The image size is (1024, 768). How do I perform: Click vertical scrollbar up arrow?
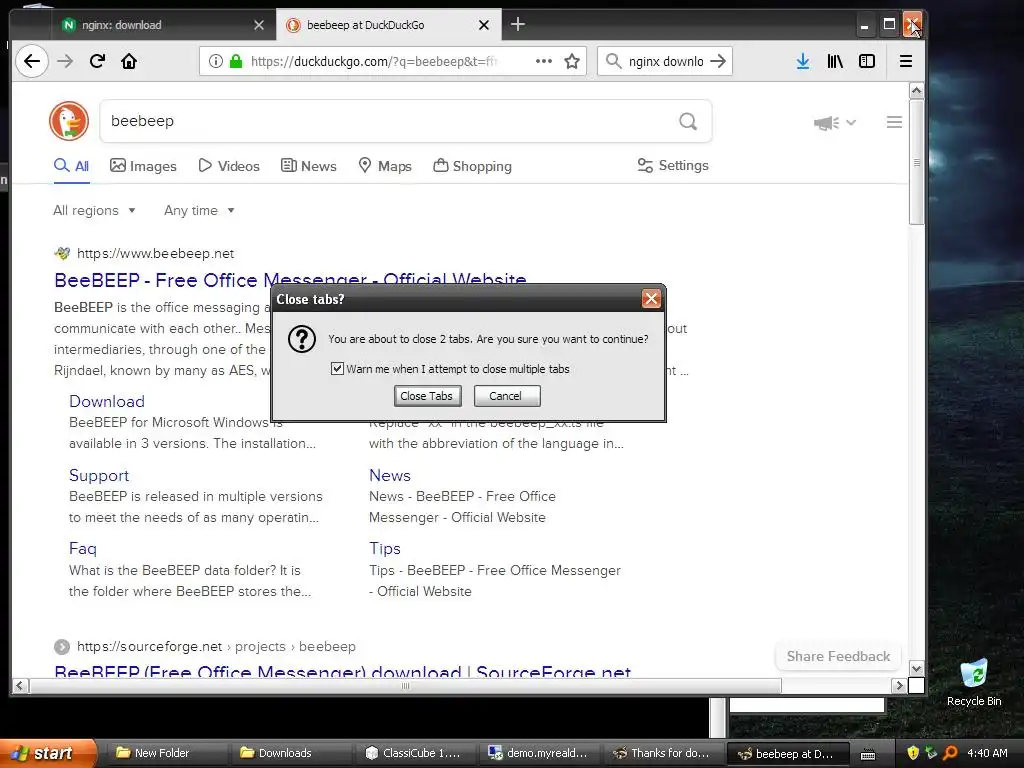[x=916, y=90]
